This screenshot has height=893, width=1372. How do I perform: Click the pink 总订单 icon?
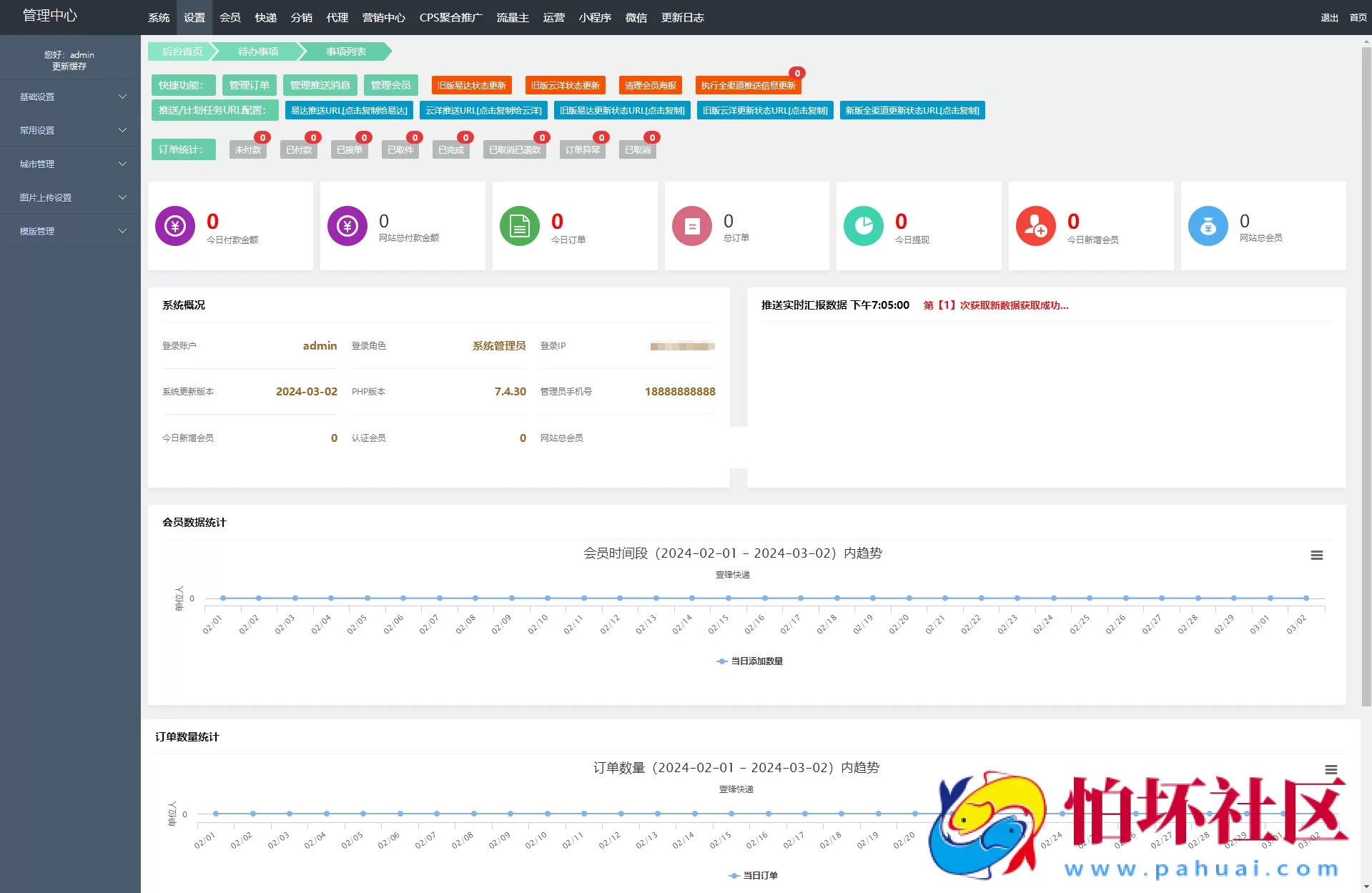click(x=691, y=225)
